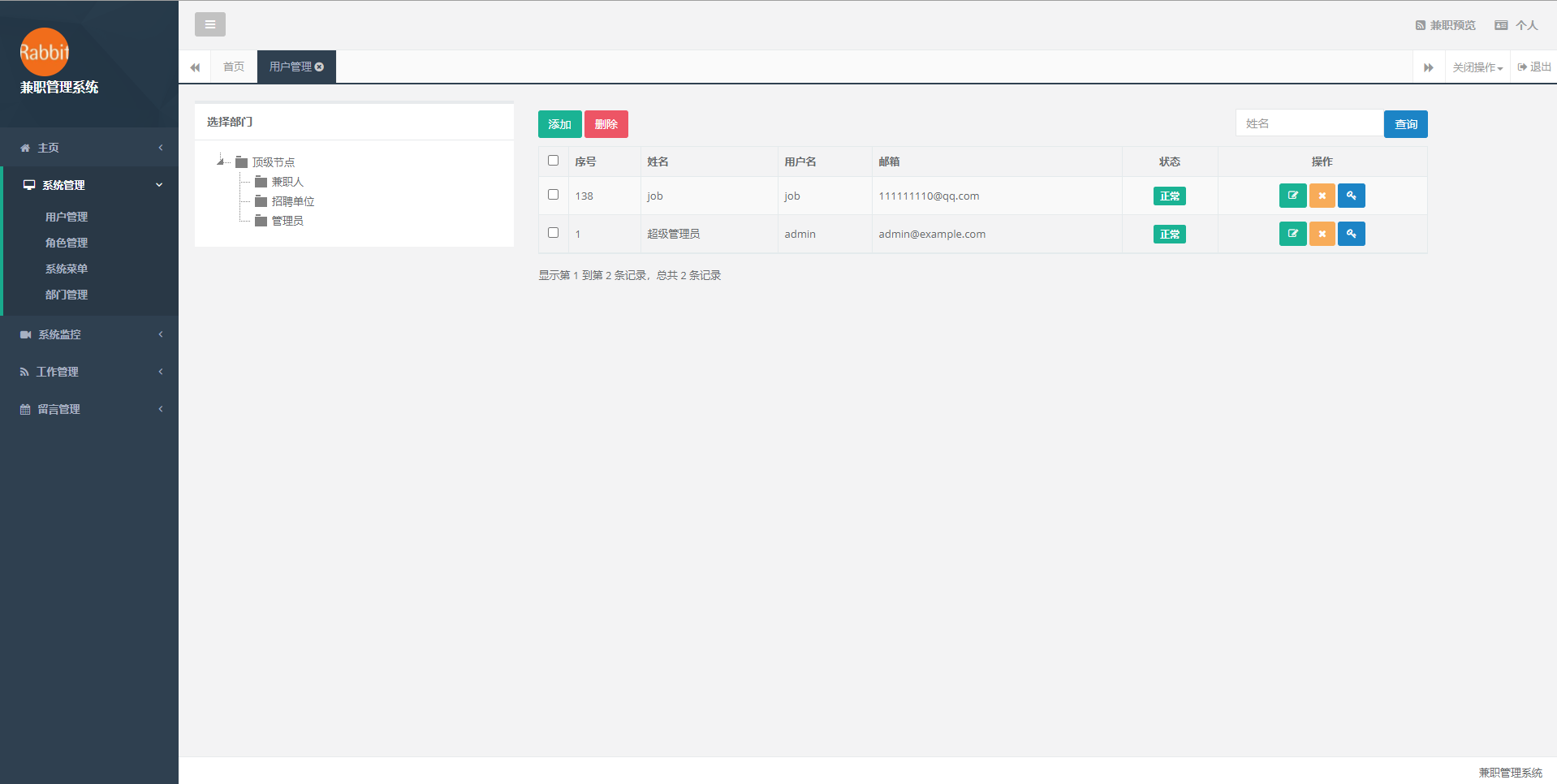Open 系统菜单 in the sidebar
Screen dimensions: 1557x784
(x=67, y=269)
